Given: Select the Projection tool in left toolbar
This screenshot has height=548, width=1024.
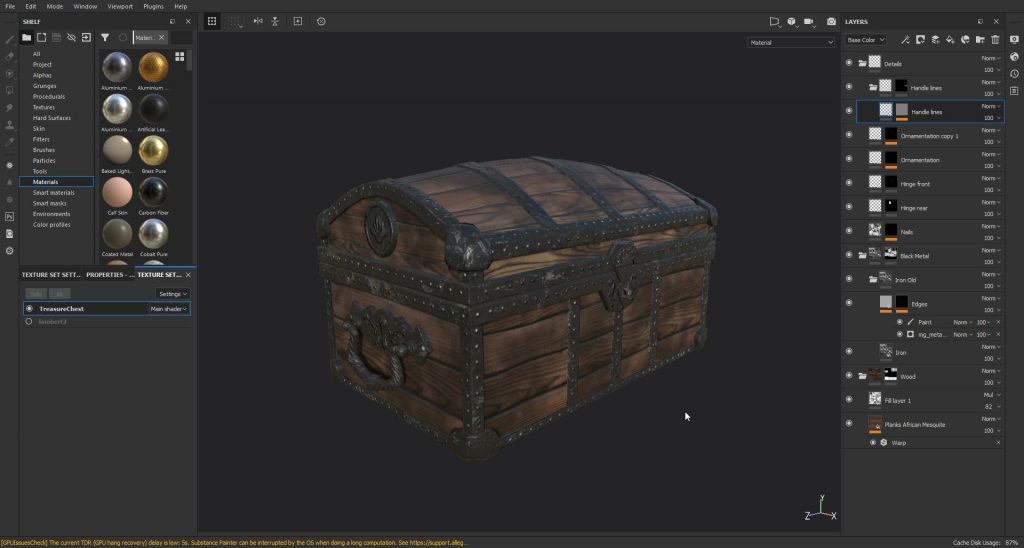Looking at the screenshot, I should coord(9,74).
